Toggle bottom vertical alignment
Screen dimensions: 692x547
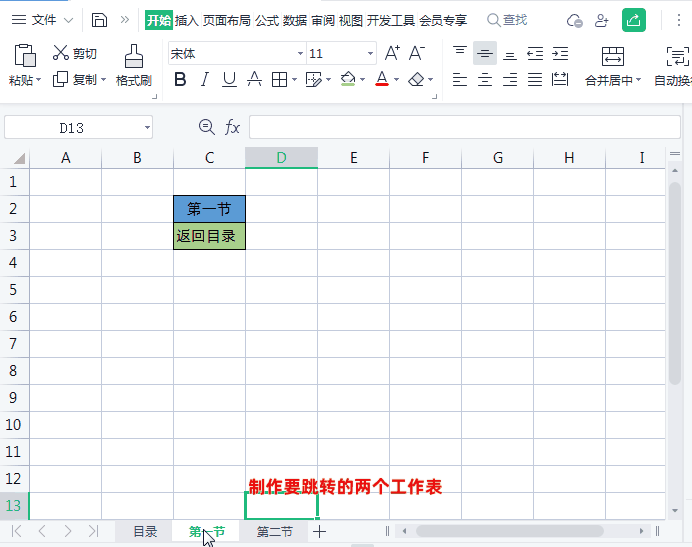510,54
